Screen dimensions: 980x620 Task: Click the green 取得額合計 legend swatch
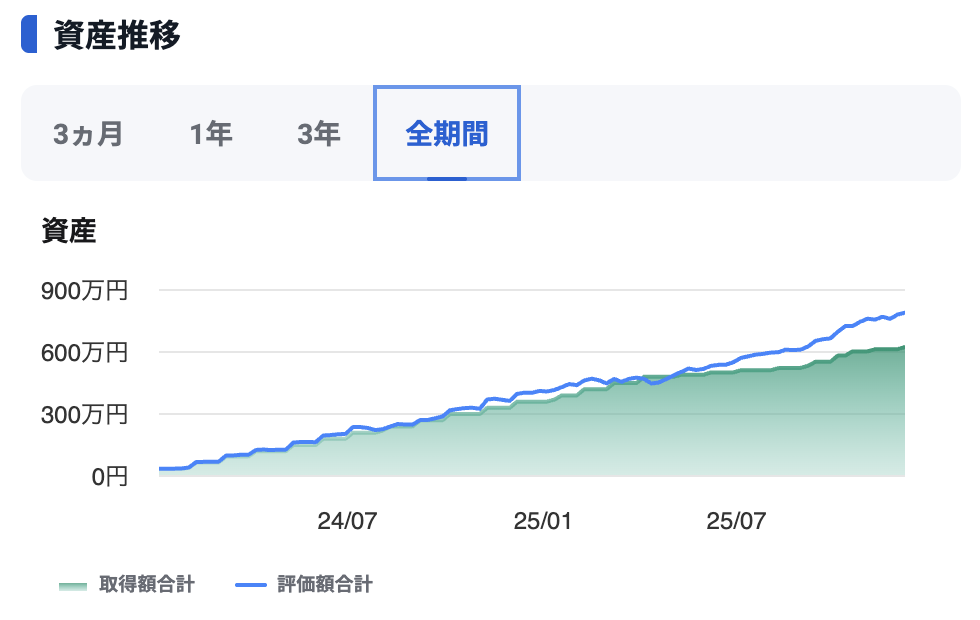(73, 586)
